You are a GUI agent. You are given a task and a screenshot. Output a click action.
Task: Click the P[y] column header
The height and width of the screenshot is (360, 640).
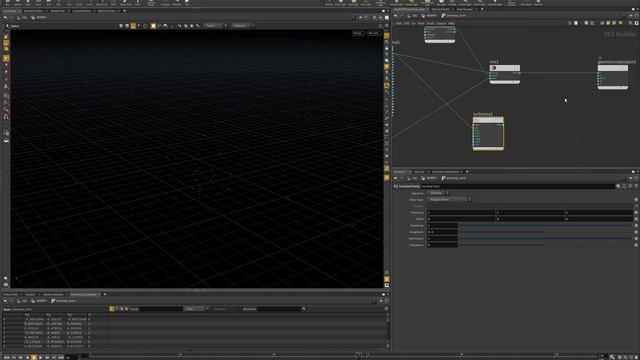49,315
